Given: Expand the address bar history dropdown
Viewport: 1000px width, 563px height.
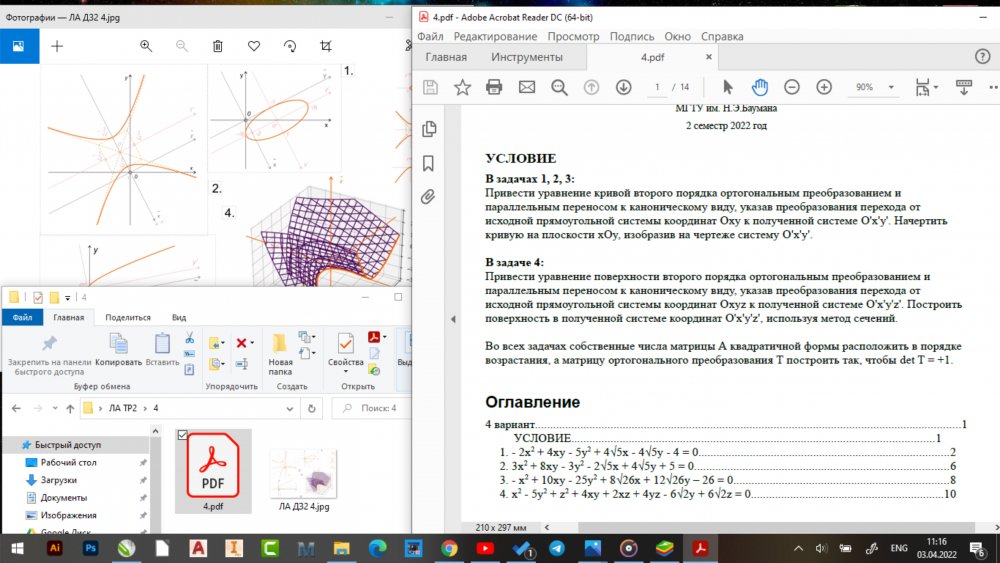Looking at the screenshot, I should click(289, 408).
